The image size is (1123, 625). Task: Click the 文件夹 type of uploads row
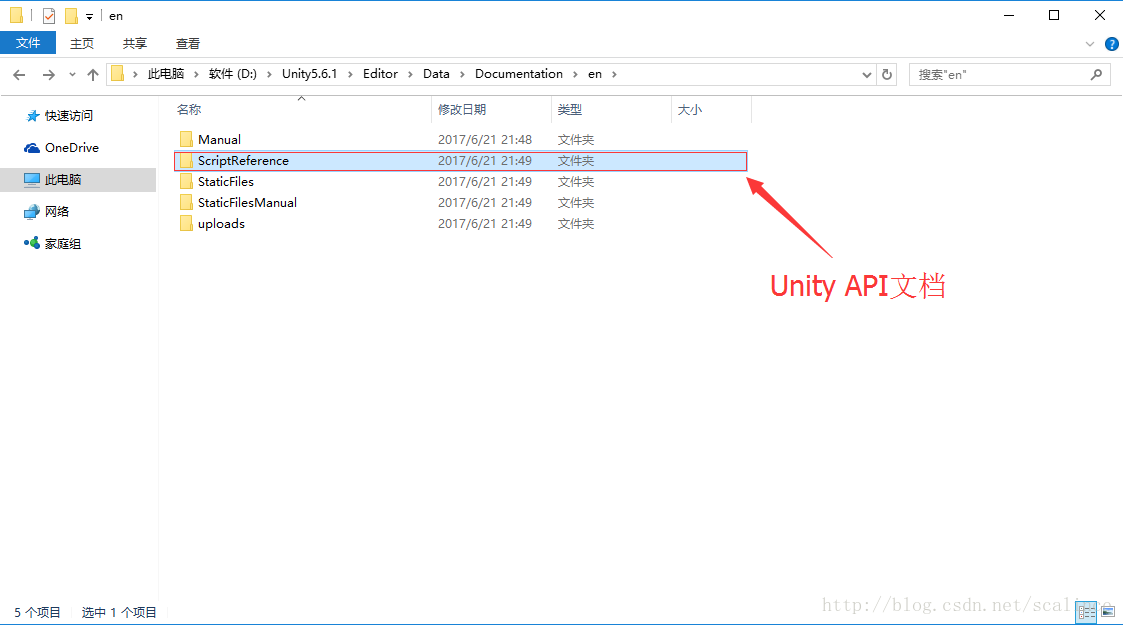(576, 223)
